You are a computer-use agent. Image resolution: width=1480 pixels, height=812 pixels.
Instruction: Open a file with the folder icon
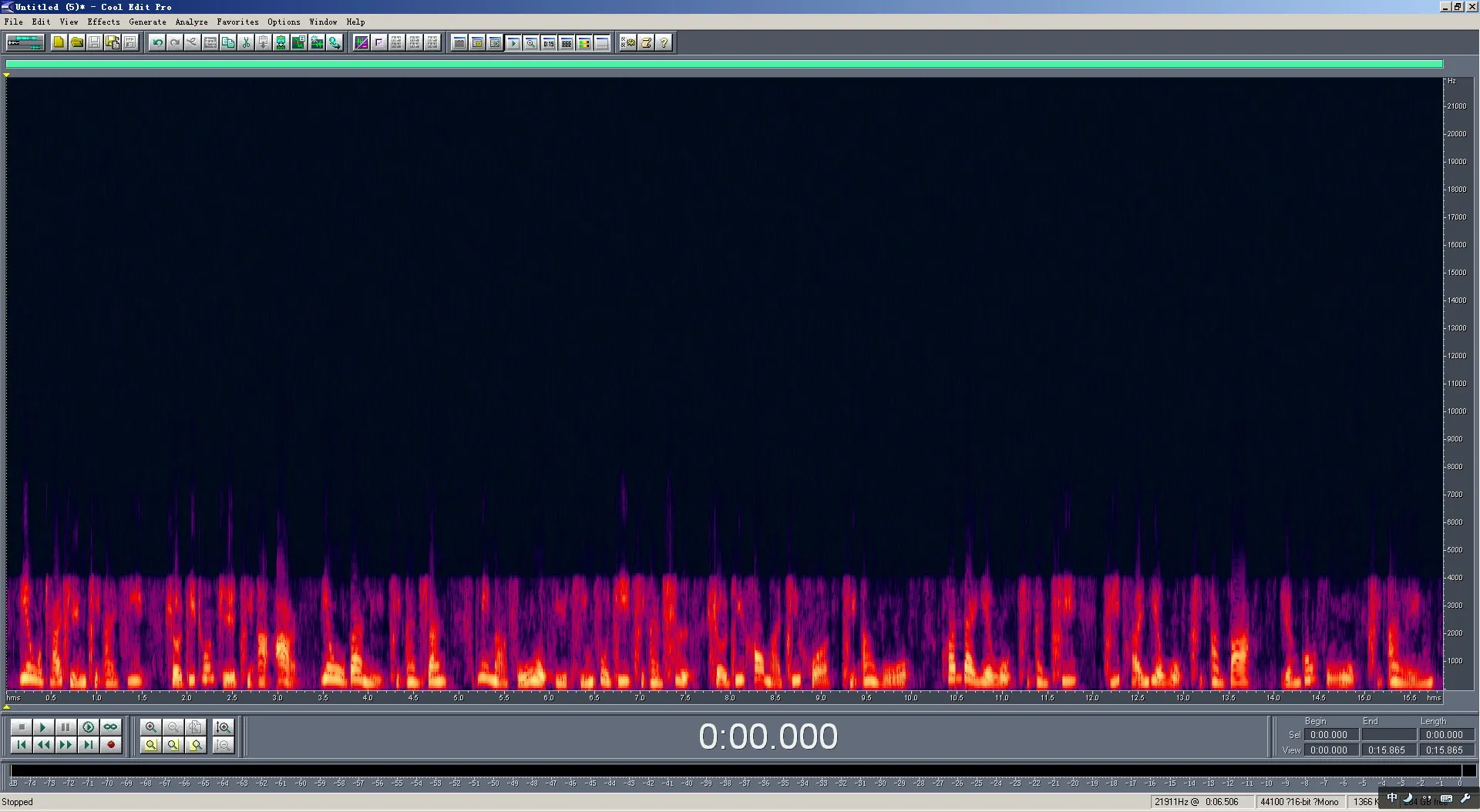76,42
